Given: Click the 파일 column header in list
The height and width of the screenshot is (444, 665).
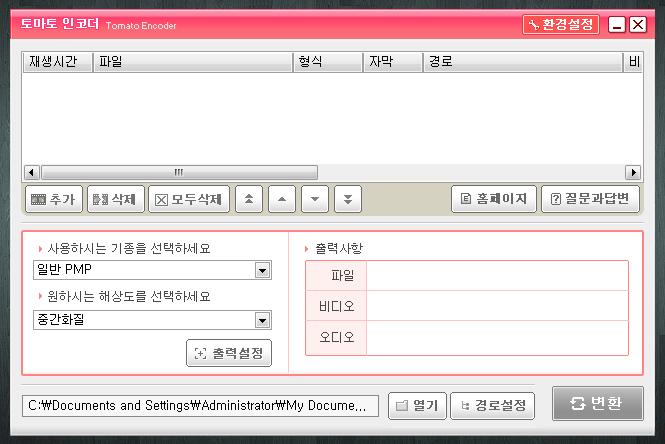Looking at the screenshot, I should coord(193,62).
